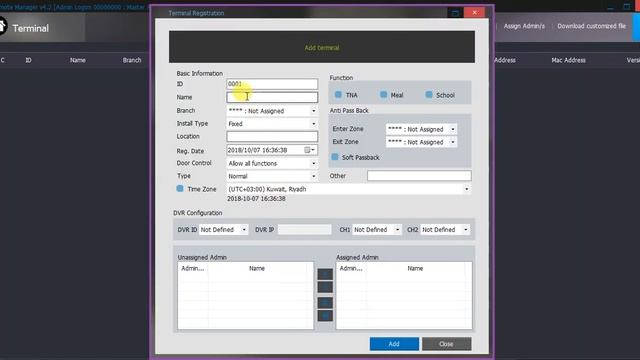
Task: Open the DVR ID dropdown
Action: (223, 230)
